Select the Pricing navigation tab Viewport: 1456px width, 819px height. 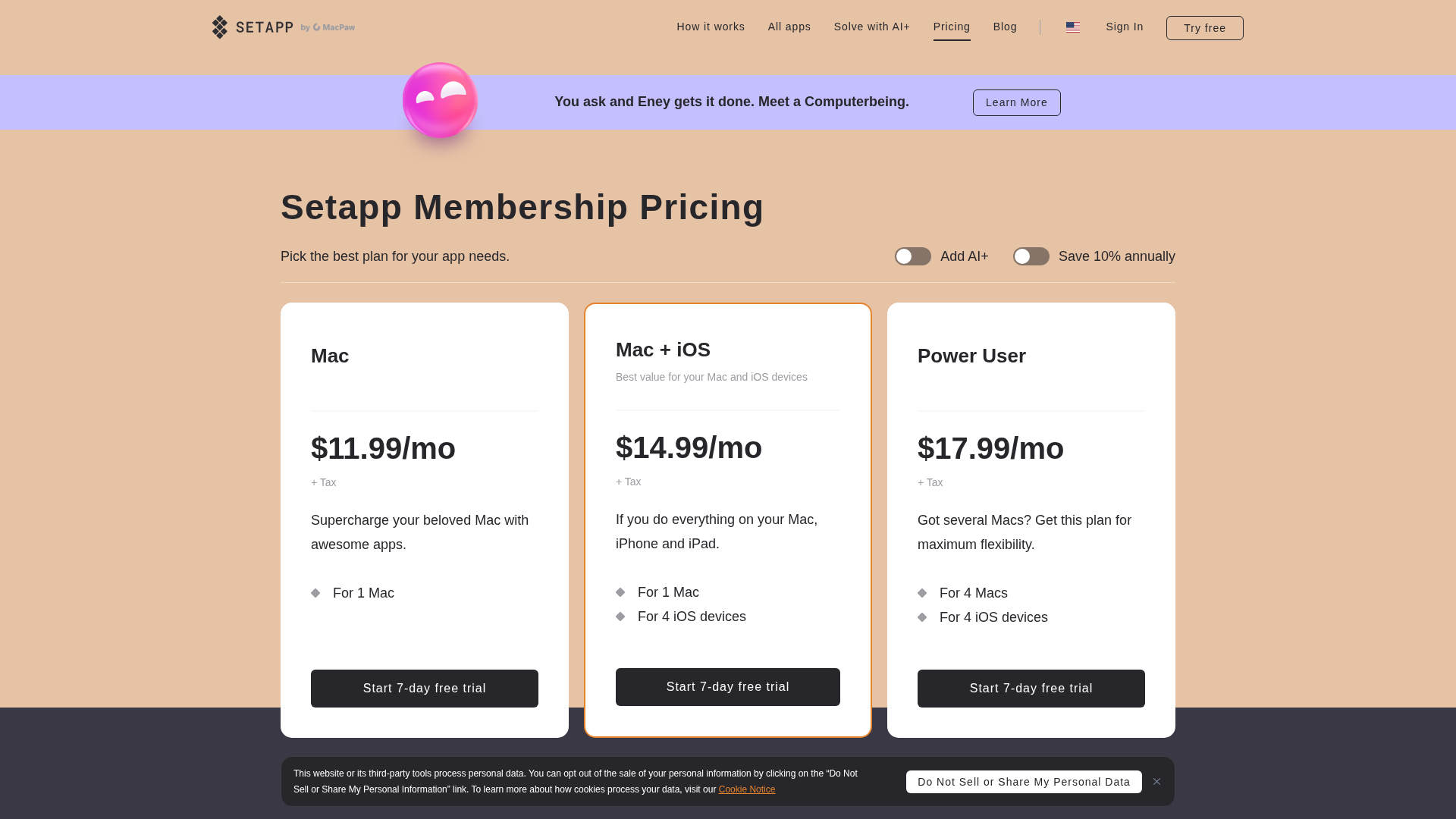[951, 27]
